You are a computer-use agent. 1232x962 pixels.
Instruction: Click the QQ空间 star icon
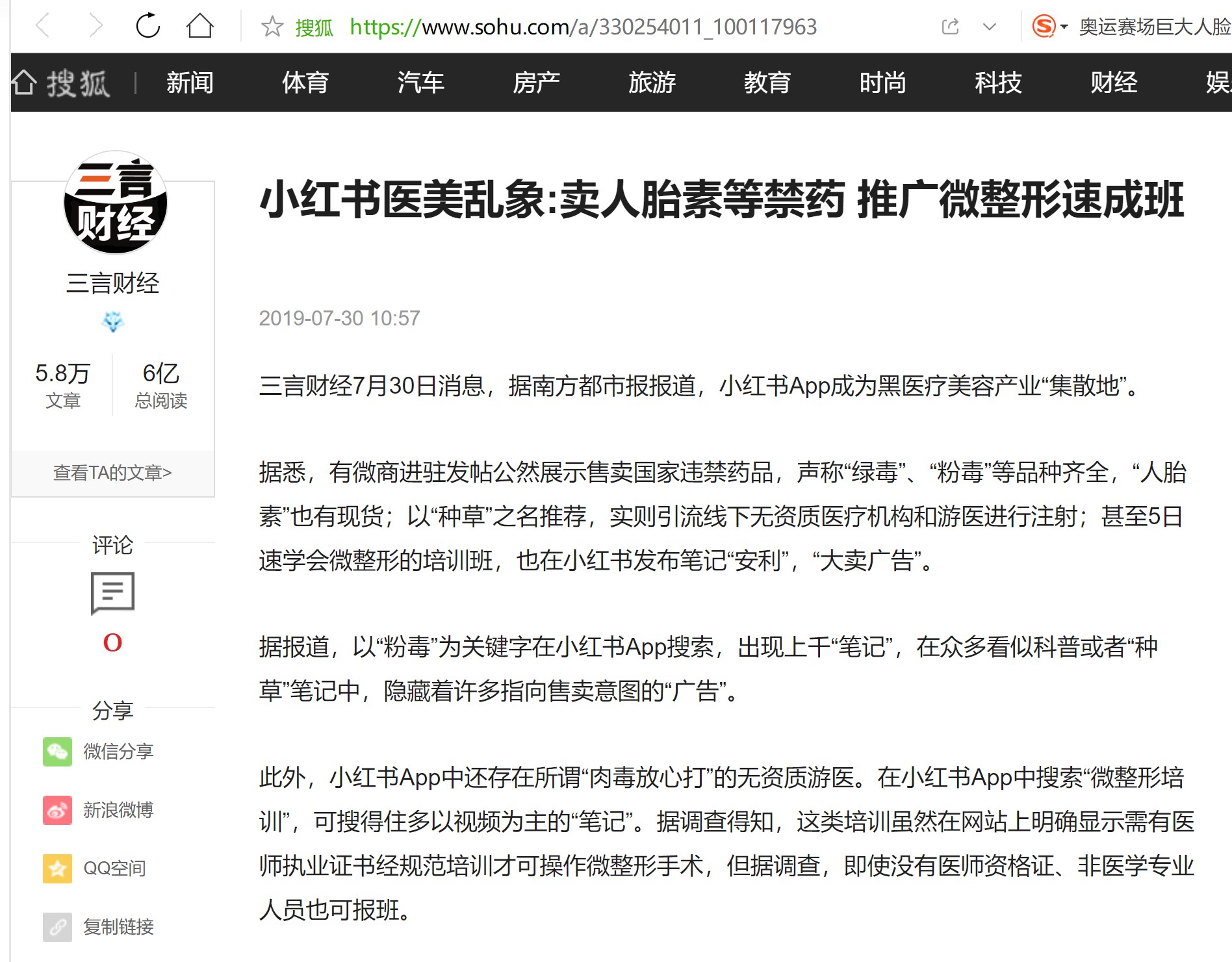click(58, 868)
